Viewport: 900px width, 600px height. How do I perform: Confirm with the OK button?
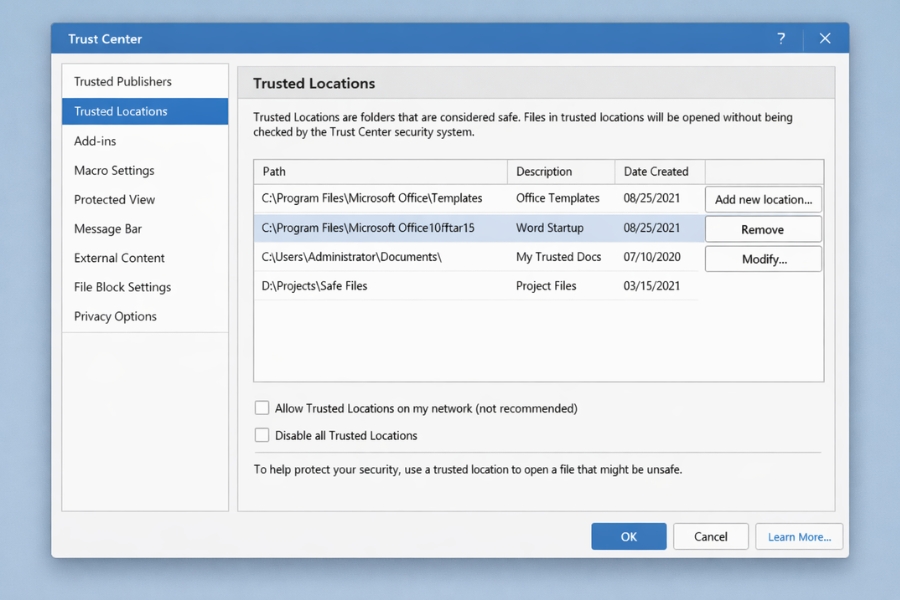point(628,536)
